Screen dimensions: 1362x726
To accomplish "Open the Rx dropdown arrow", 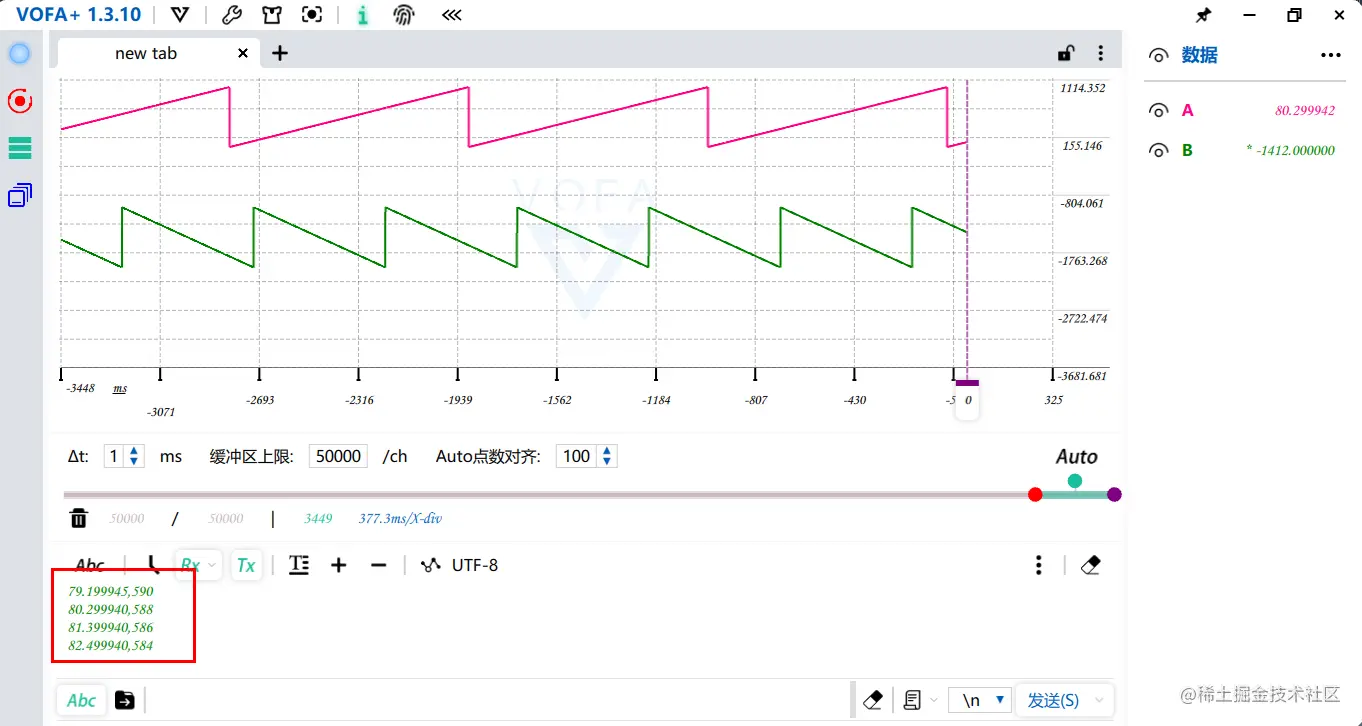I will (x=212, y=565).
